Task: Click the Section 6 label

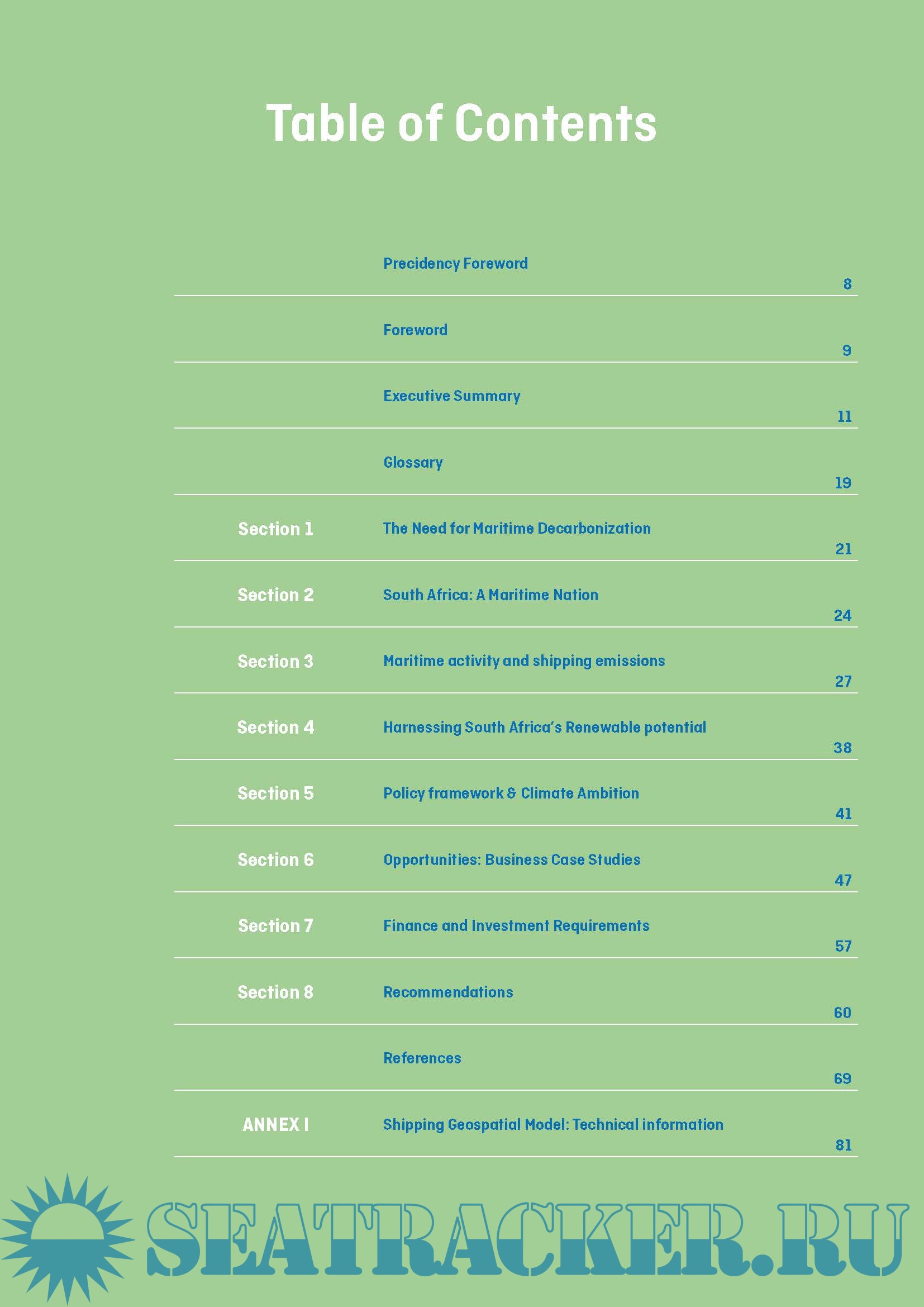Action: pos(275,859)
